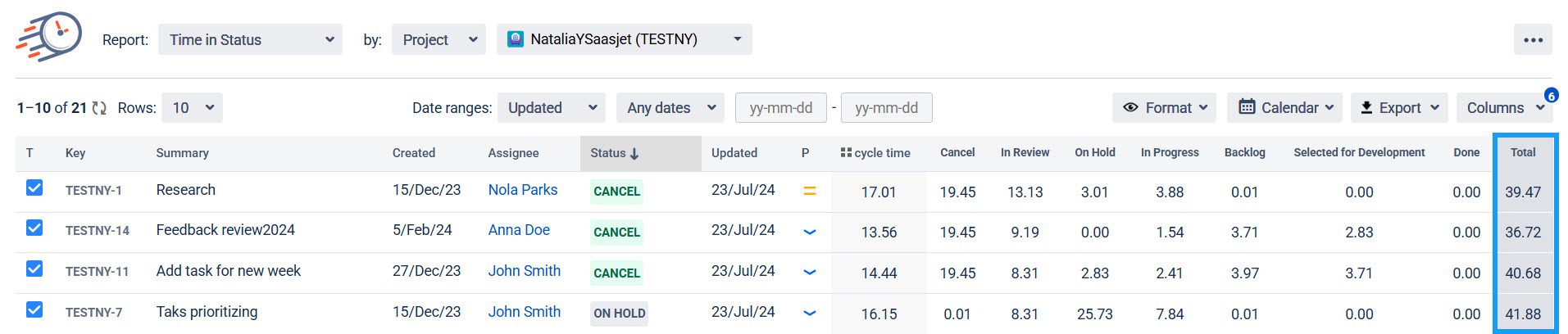Screen dimensions: 1568x334
Task: Click the Add task for new week summary
Action: pyautogui.click(x=229, y=271)
